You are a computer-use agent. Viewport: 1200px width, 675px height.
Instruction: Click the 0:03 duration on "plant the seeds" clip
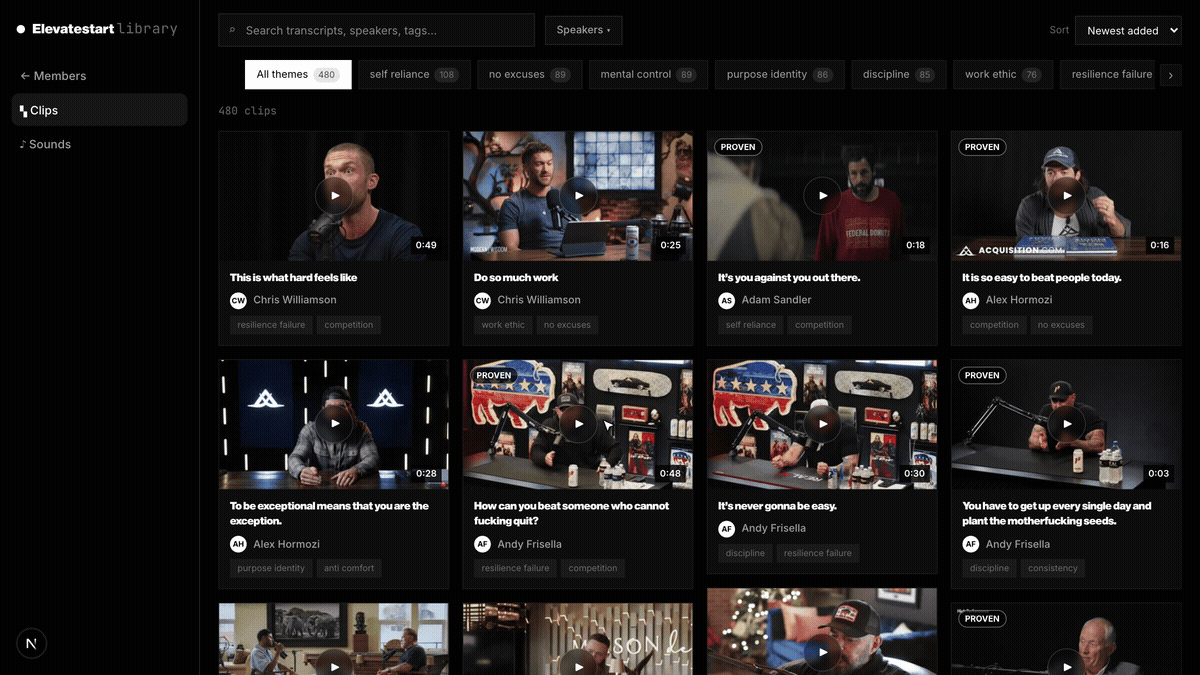pos(1158,473)
